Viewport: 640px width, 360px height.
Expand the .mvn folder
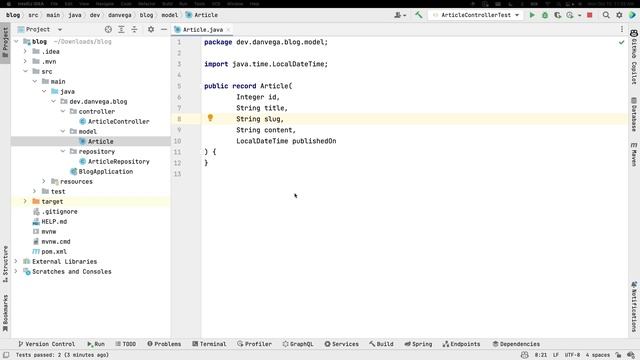point(25,61)
